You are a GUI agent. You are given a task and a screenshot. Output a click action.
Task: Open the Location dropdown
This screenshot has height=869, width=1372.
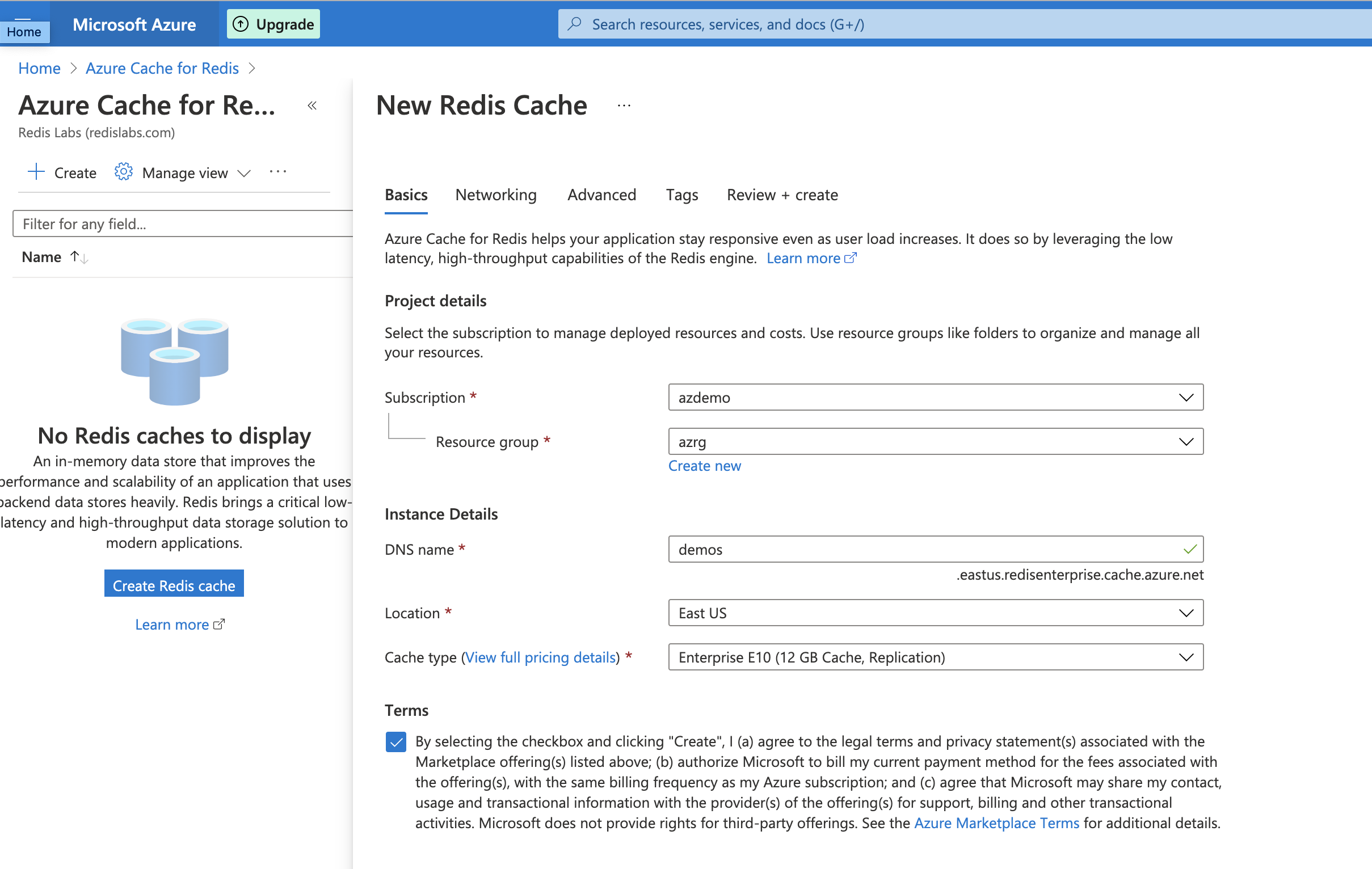tap(936, 613)
